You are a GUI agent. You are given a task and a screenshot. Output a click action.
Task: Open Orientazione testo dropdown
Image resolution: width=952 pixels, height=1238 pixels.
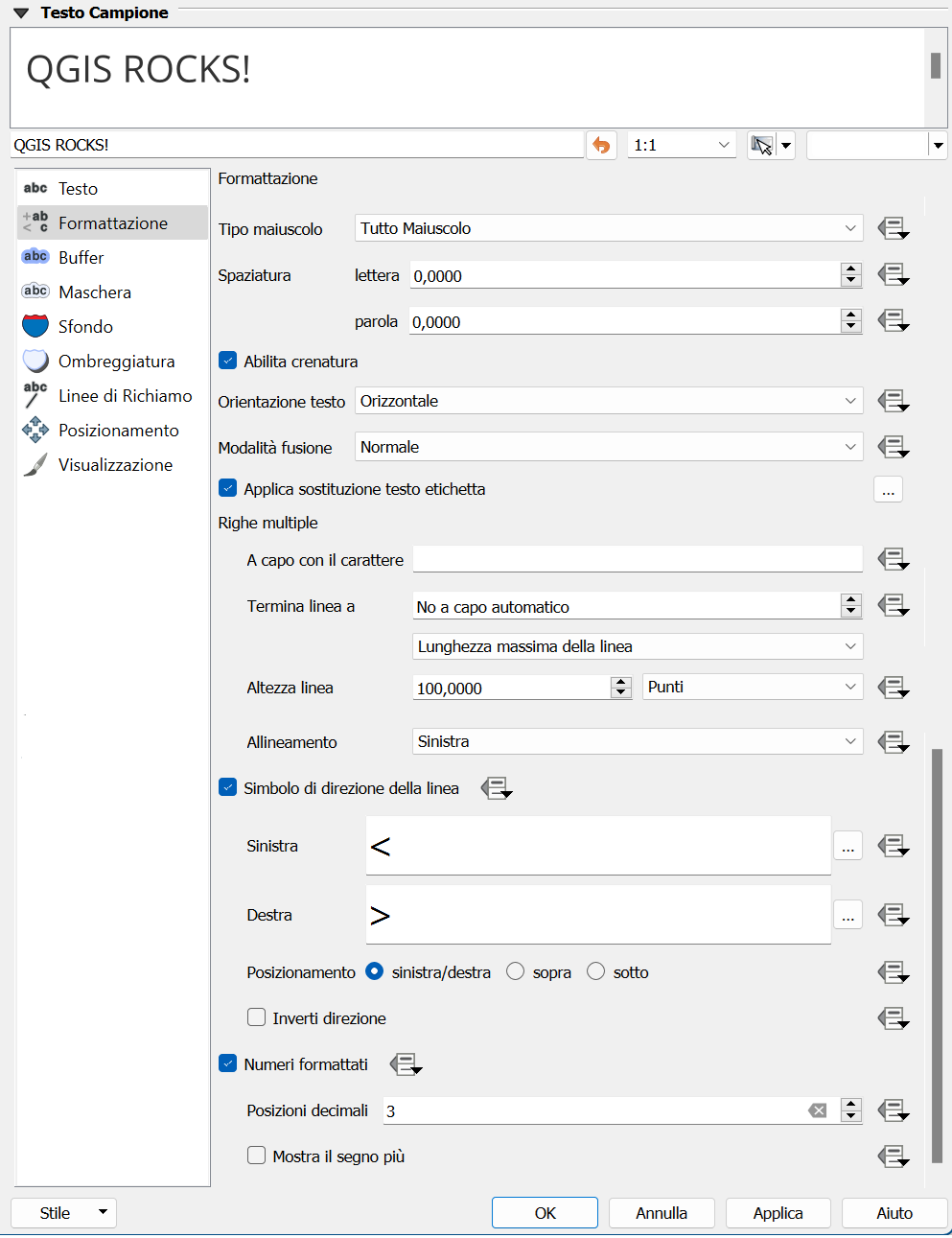pos(609,401)
